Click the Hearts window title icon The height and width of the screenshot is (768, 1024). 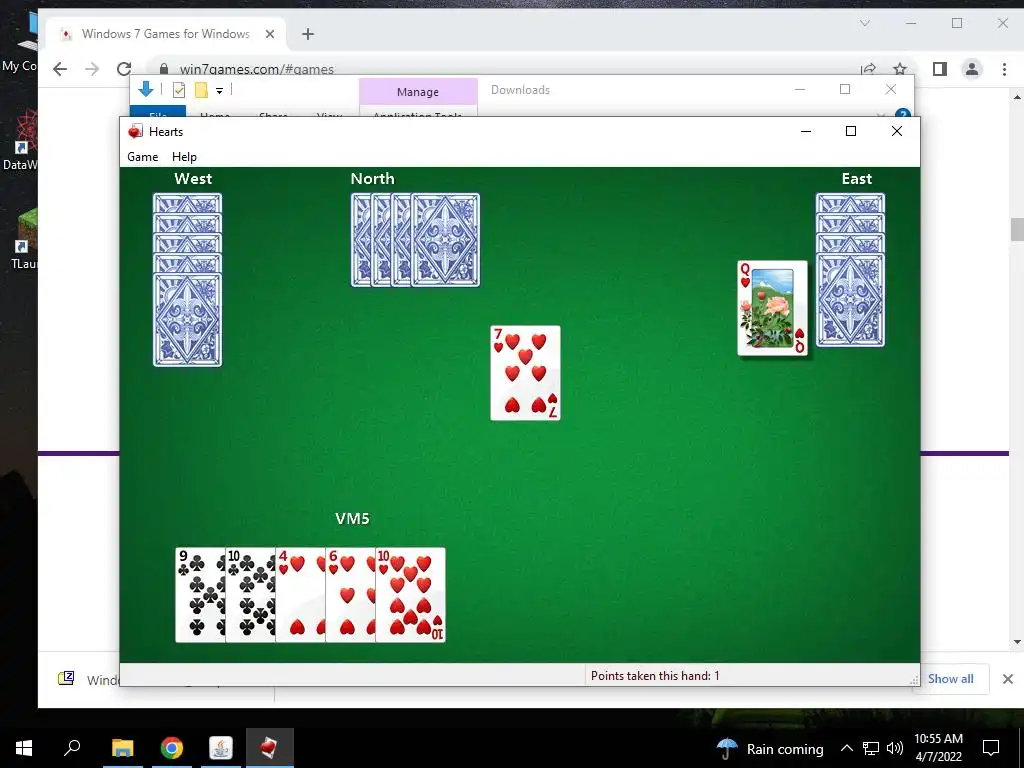[x=135, y=131]
